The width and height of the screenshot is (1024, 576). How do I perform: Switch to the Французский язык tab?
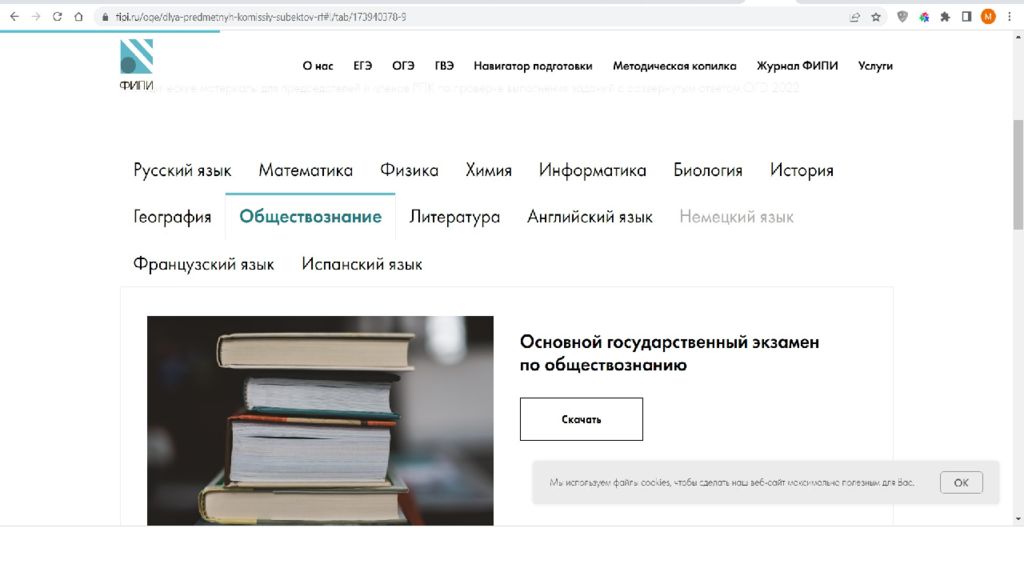[204, 264]
